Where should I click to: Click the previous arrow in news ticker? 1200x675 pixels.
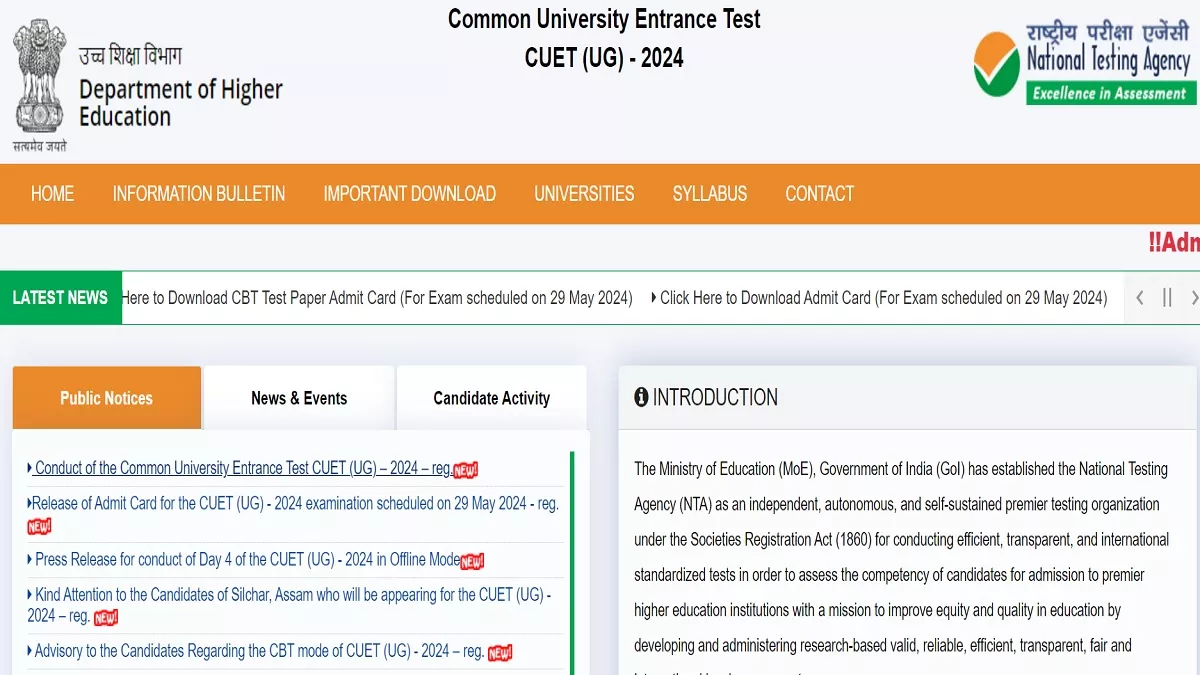[1139, 298]
